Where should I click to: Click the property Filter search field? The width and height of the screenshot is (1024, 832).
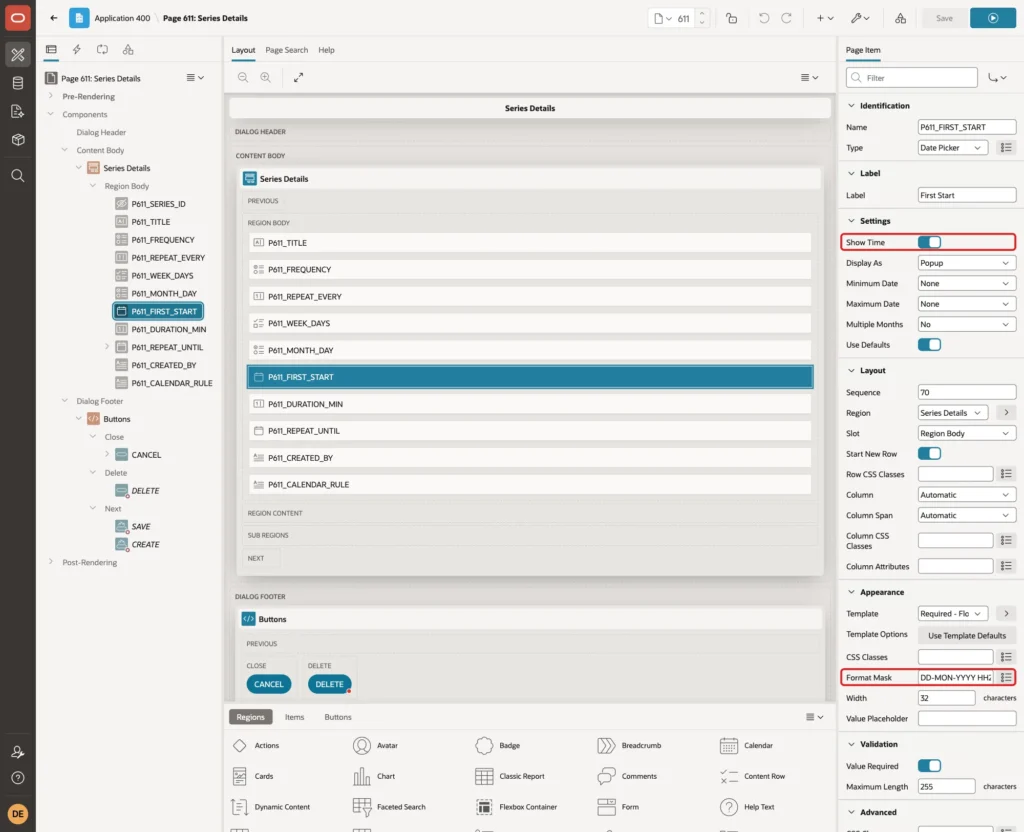[x=912, y=78]
